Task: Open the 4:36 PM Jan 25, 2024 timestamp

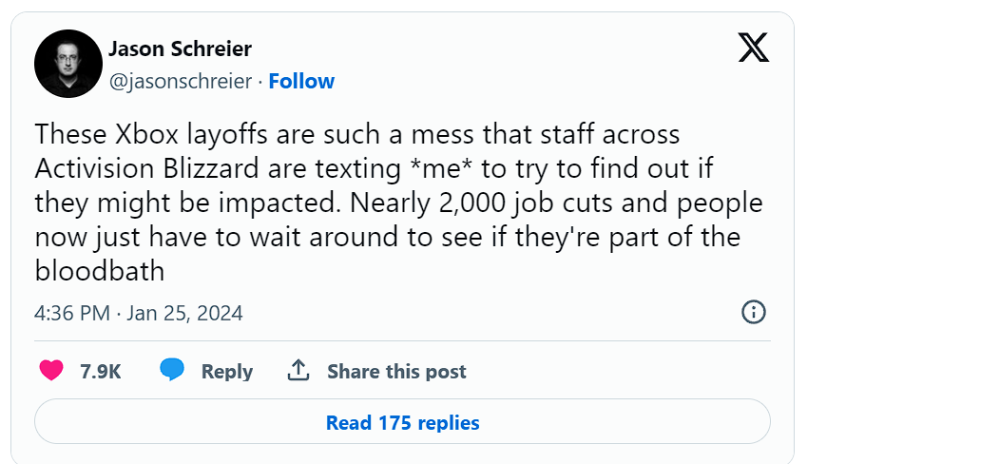Action: 139,313
